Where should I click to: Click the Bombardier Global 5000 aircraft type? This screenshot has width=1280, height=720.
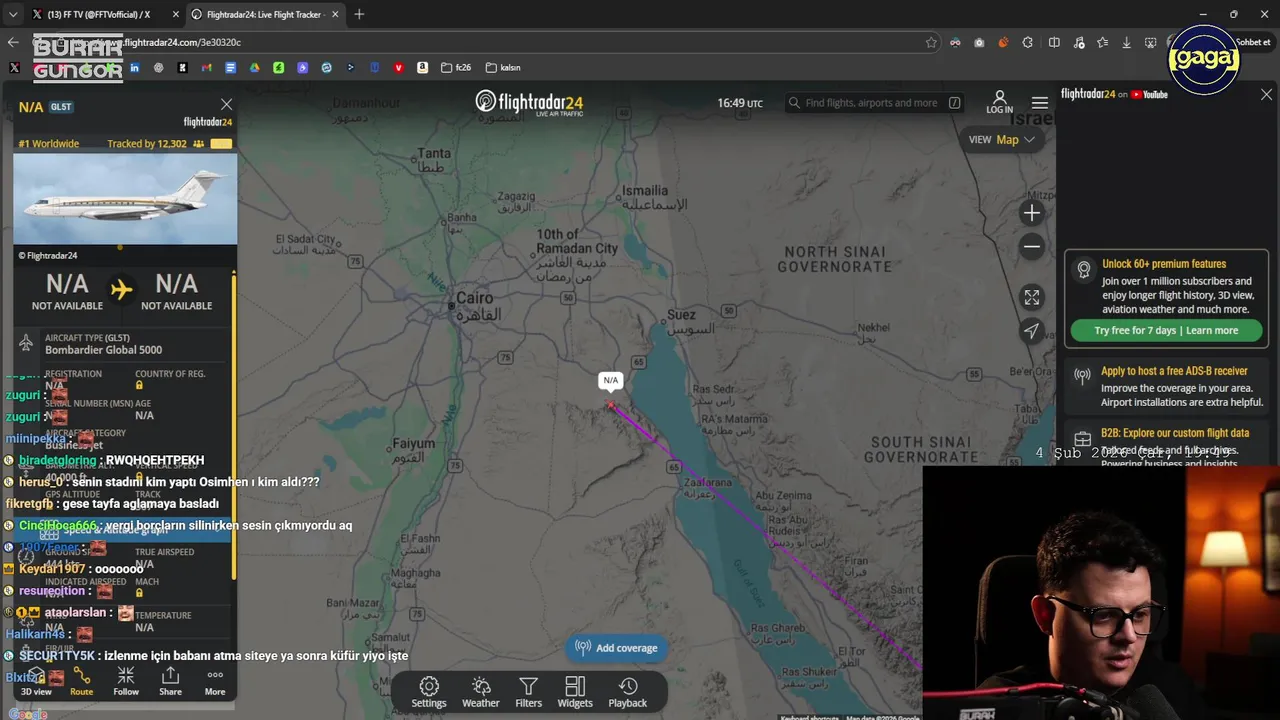pyautogui.click(x=103, y=350)
